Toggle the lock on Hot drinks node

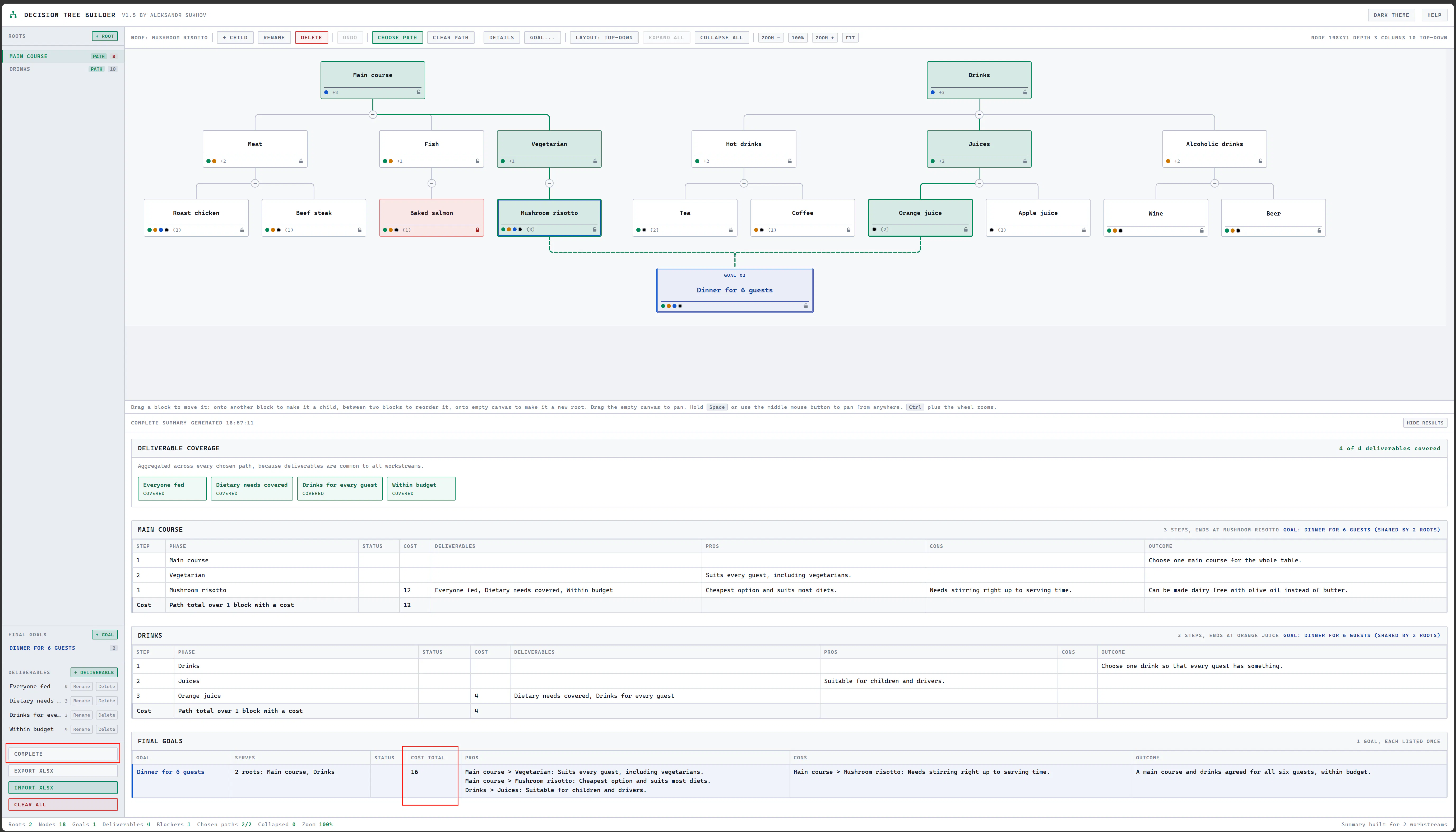pyautogui.click(x=790, y=161)
